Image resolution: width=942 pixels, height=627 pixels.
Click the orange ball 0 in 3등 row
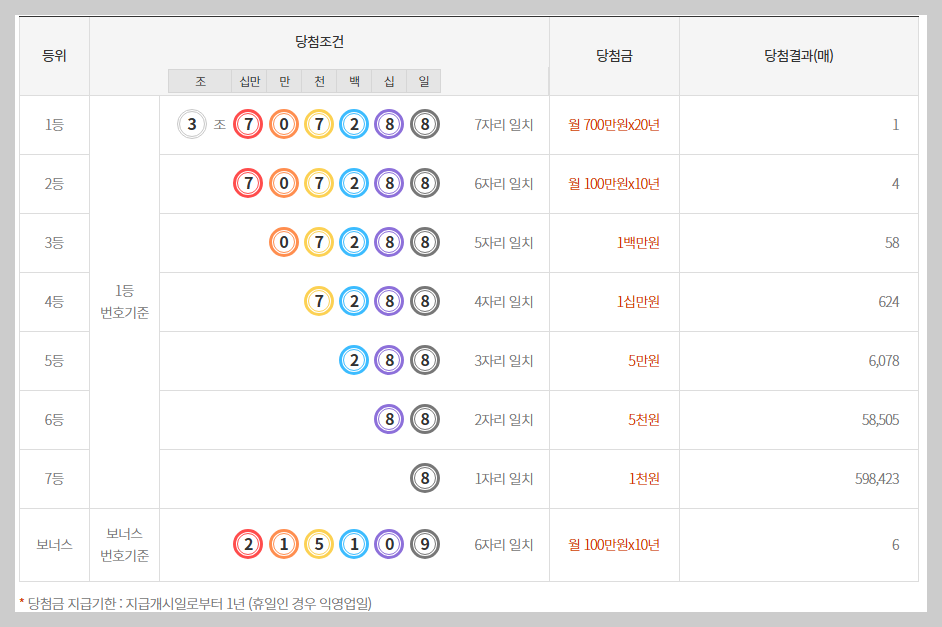(x=284, y=242)
